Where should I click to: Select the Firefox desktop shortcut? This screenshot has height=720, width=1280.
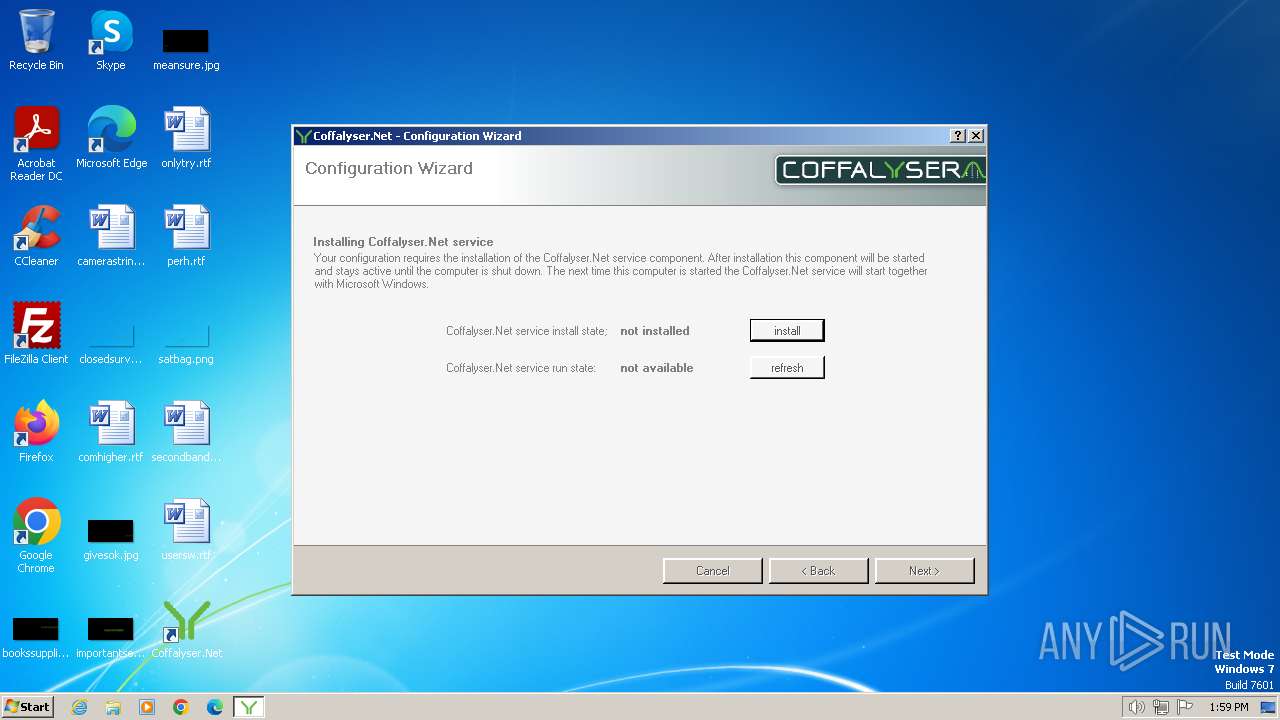pos(36,432)
